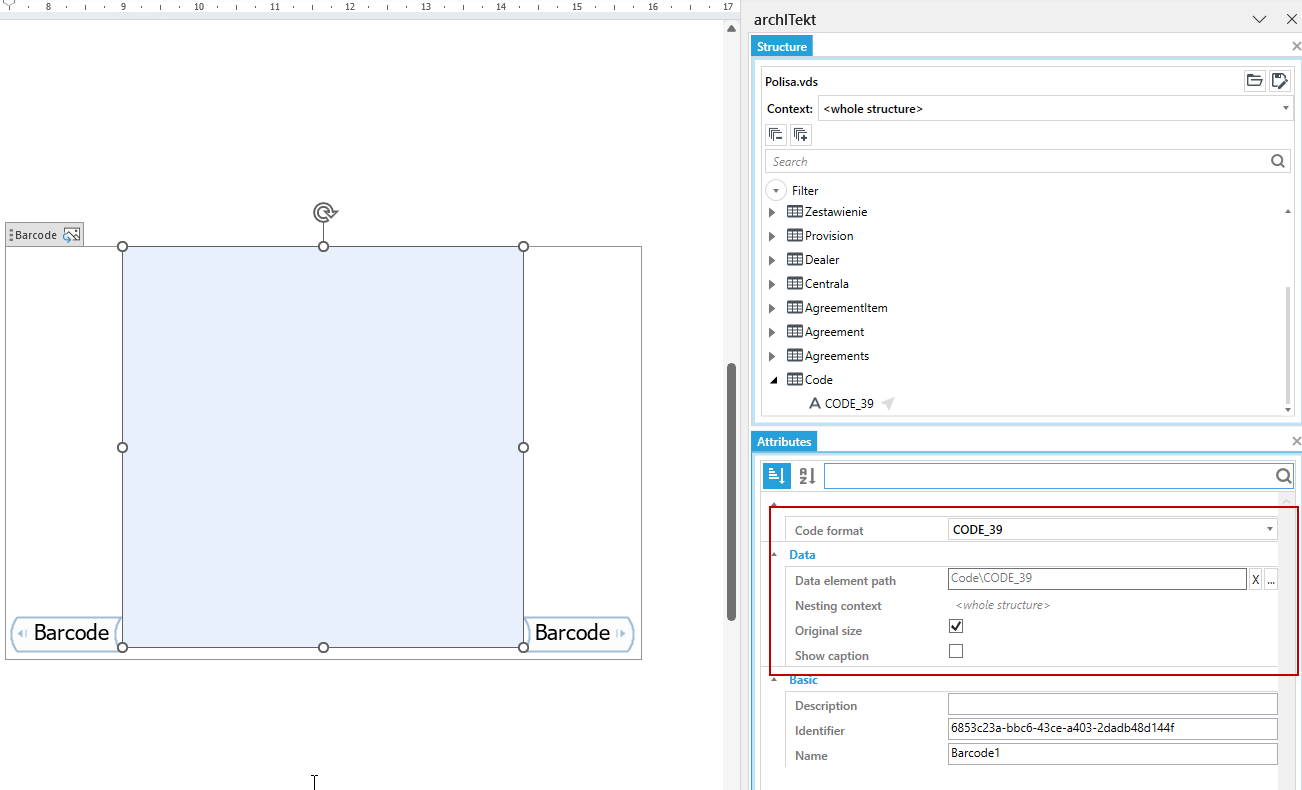Expand the Provision tree node

(772, 236)
